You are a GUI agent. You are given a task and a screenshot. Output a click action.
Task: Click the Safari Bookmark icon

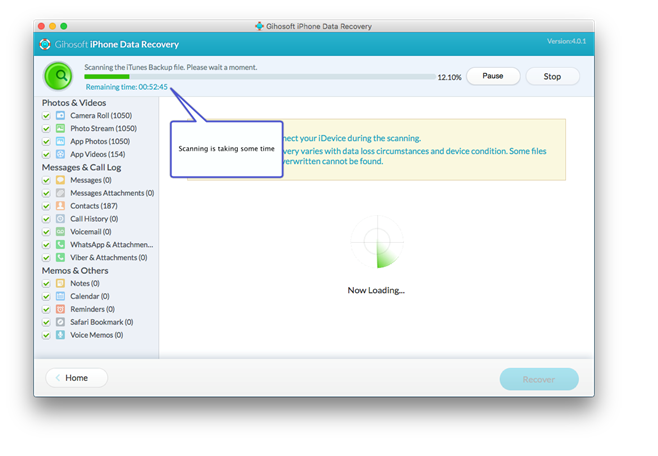click(x=61, y=322)
